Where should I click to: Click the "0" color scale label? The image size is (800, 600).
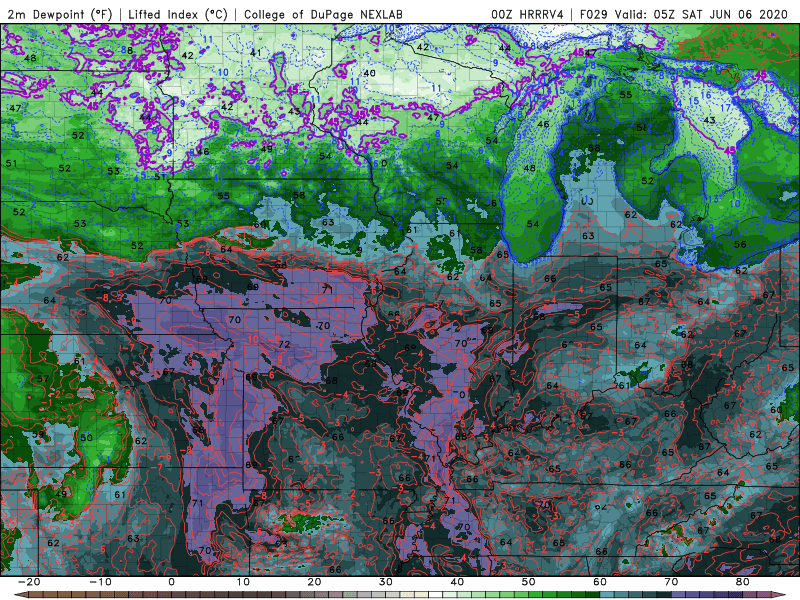(171, 582)
